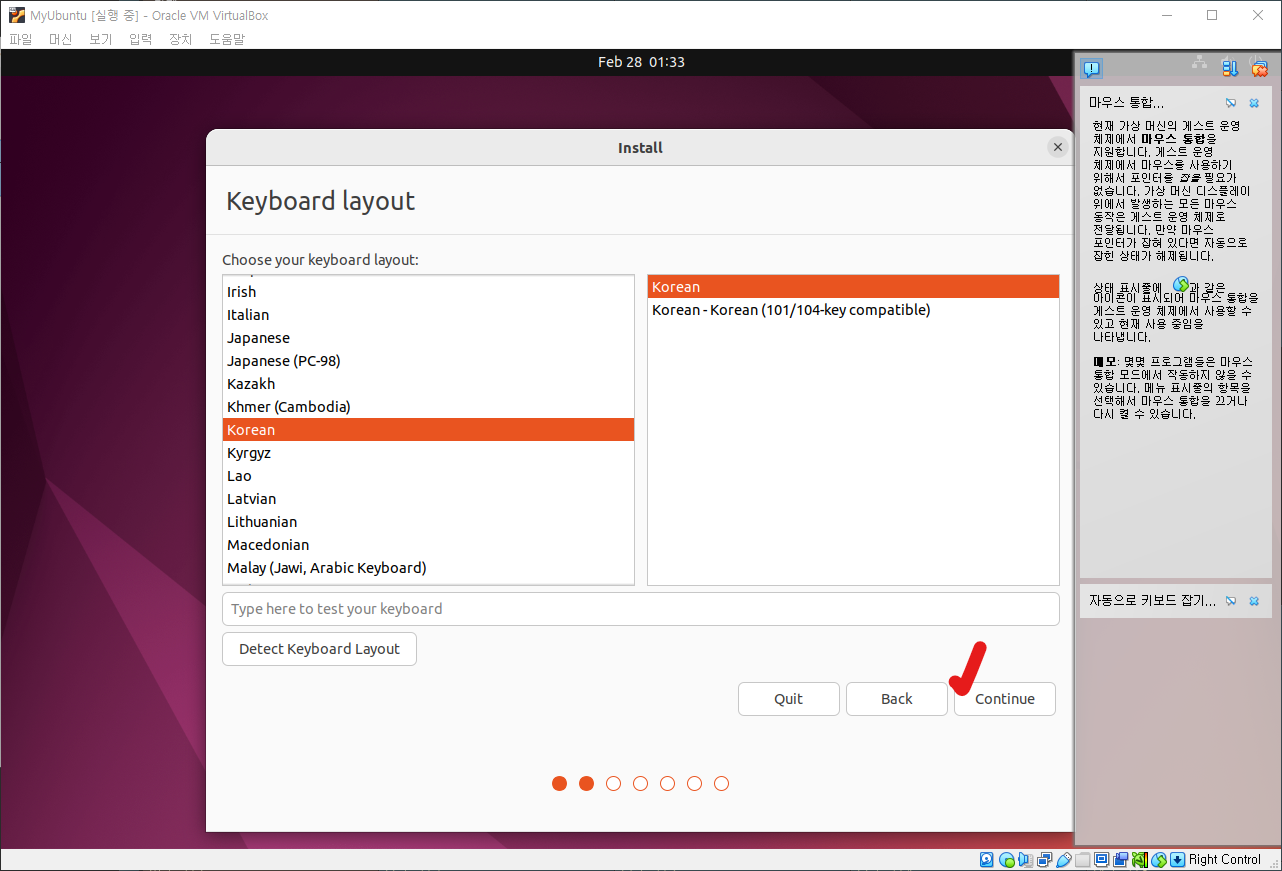Select the Korean variant in the right list
The width and height of the screenshot is (1282, 871).
tap(853, 287)
